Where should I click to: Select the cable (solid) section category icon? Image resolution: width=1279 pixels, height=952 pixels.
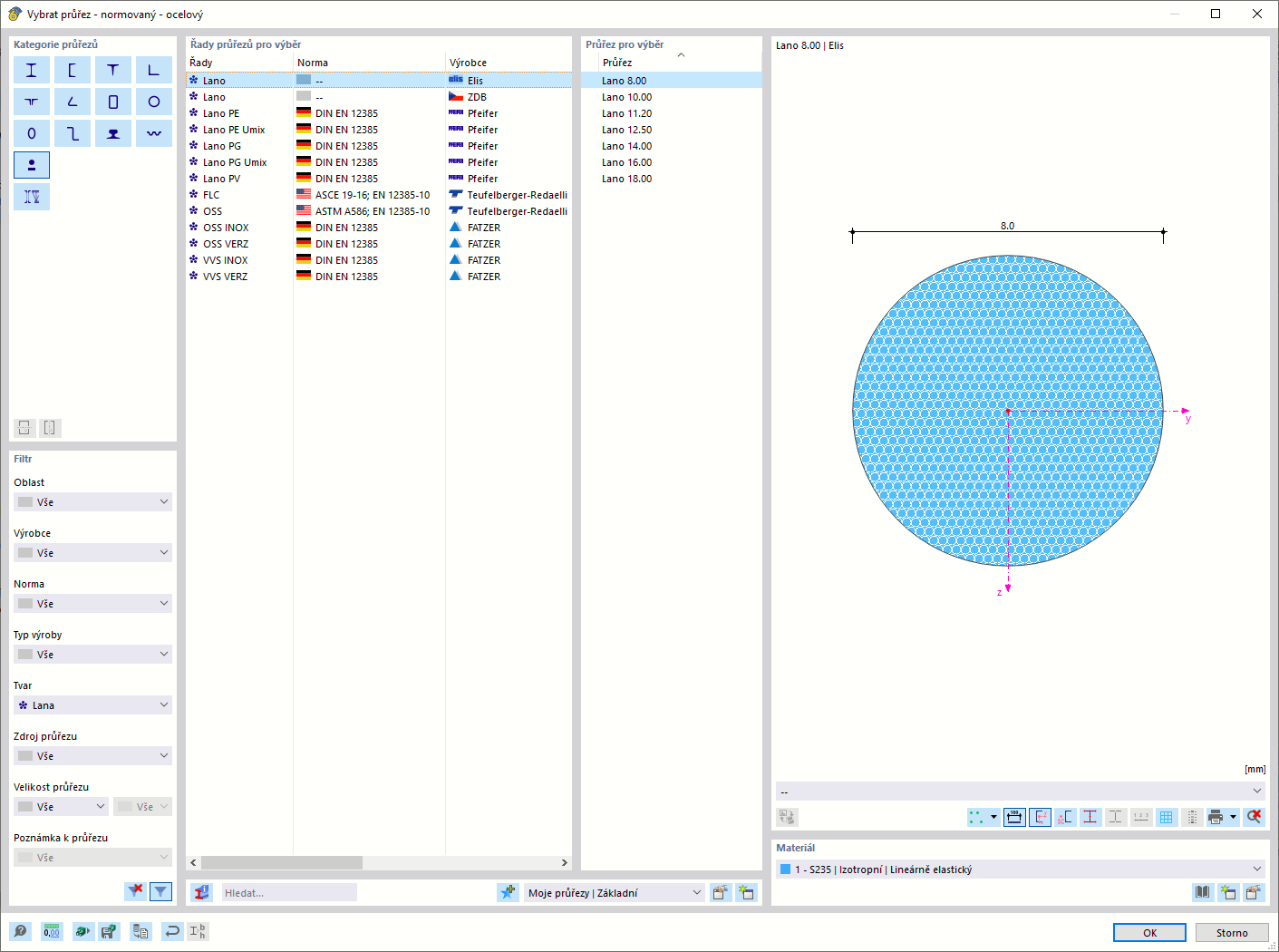(x=32, y=165)
